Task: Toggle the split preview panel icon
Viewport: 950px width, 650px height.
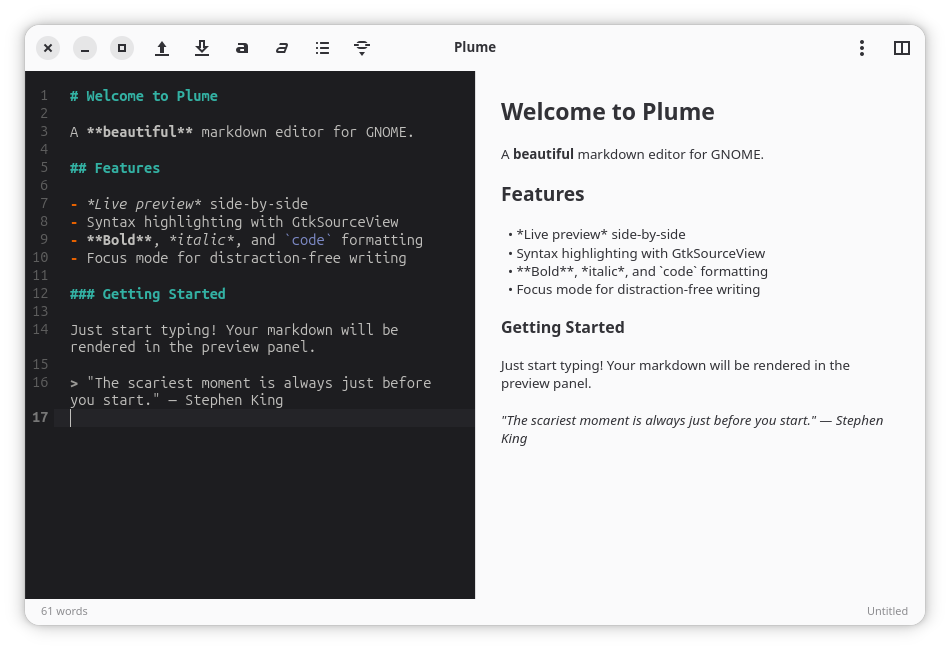Action: [x=902, y=47]
